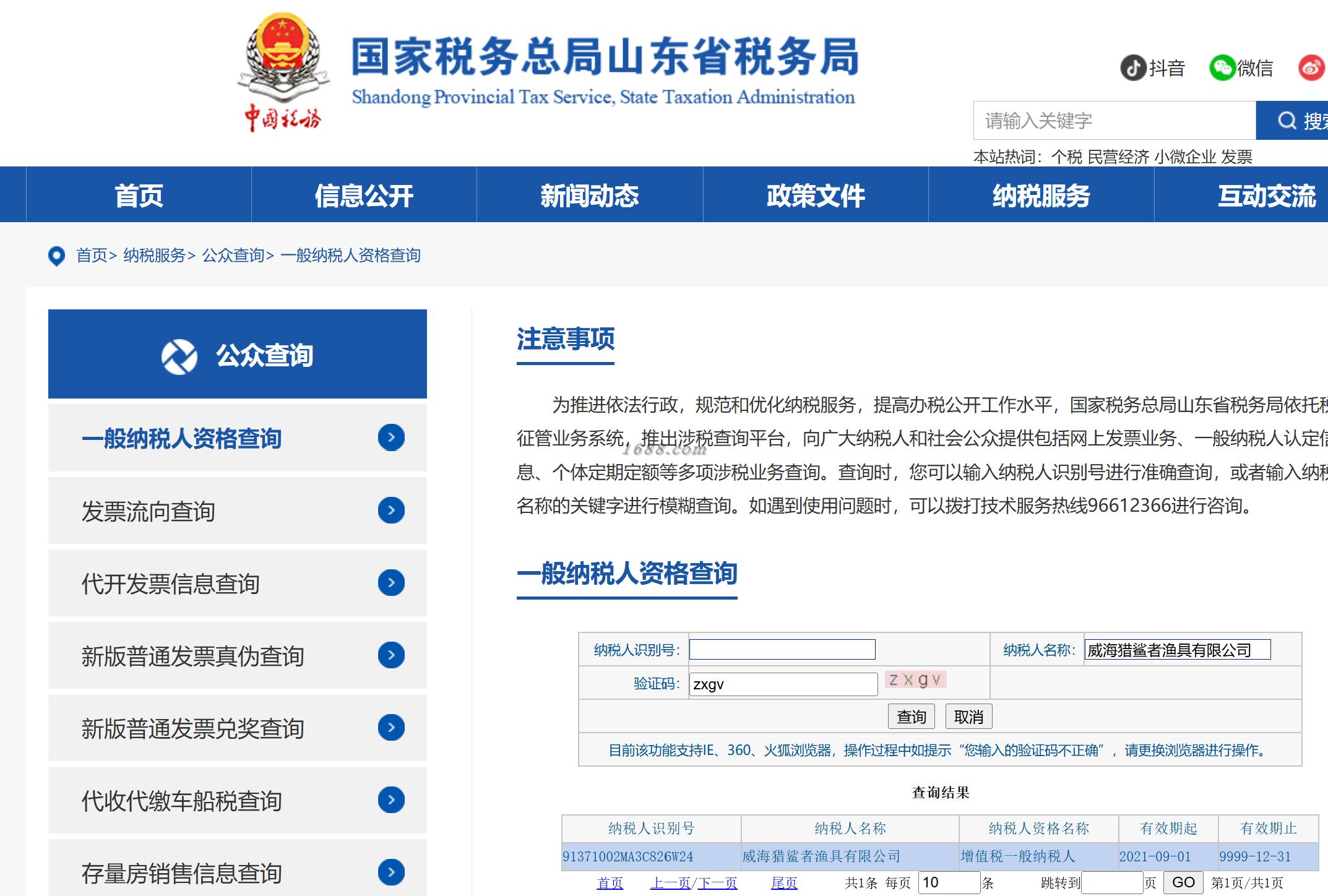The width and height of the screenshot is (1328, 896).
Task: Click the 纳税人资格名称 column header
Action: click(1039, 829)
